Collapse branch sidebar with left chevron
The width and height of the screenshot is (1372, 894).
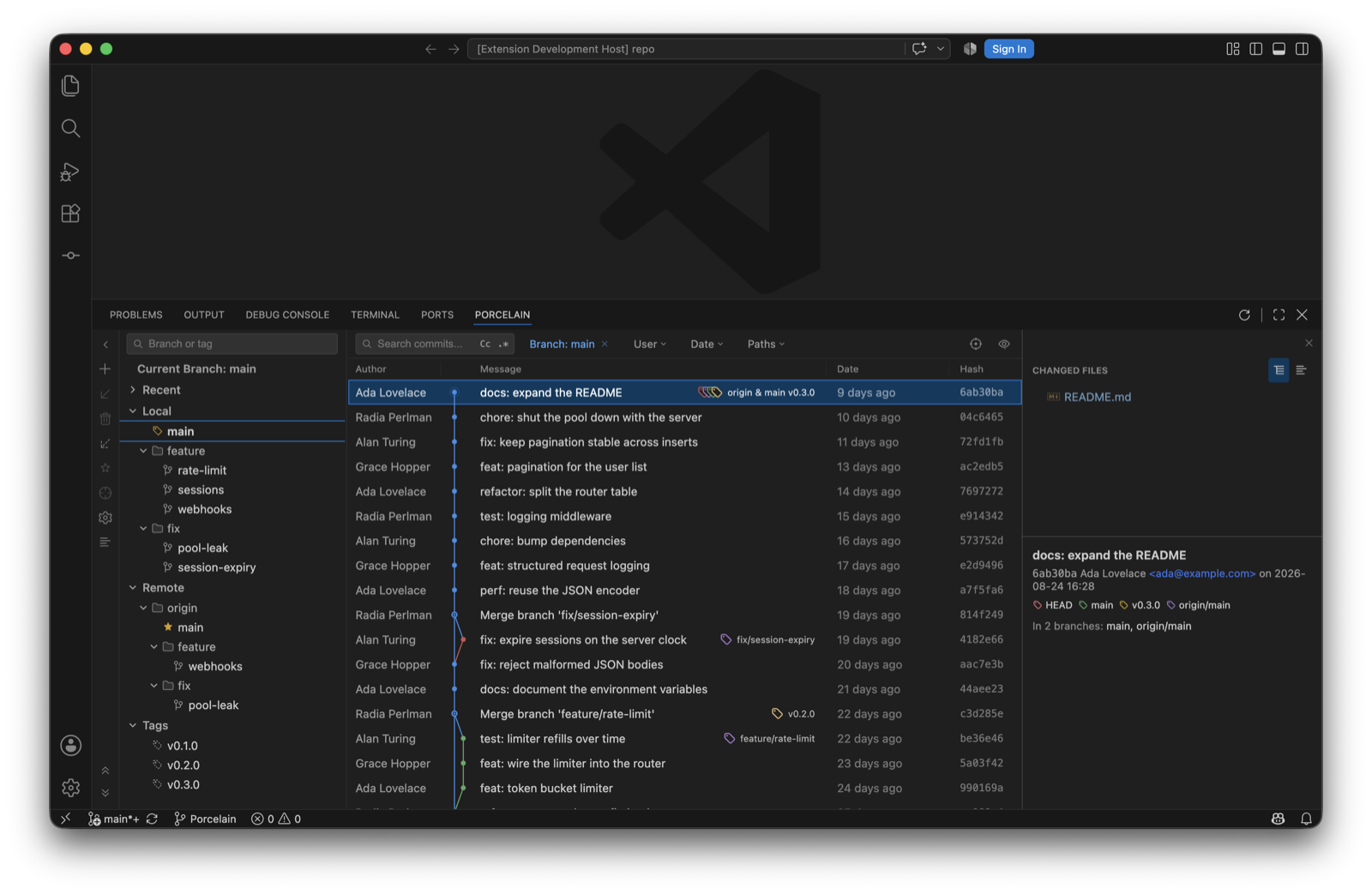(x=105, y=345)
